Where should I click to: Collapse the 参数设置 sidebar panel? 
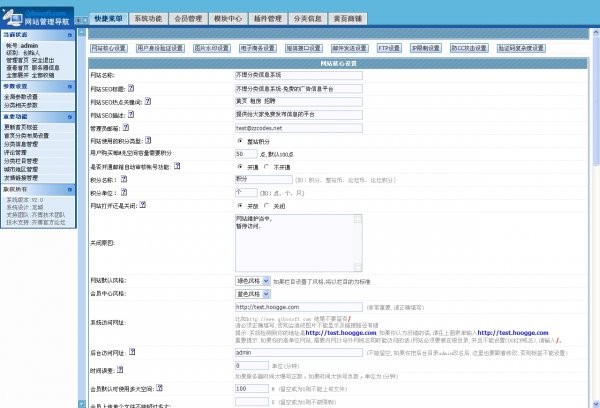70,86
